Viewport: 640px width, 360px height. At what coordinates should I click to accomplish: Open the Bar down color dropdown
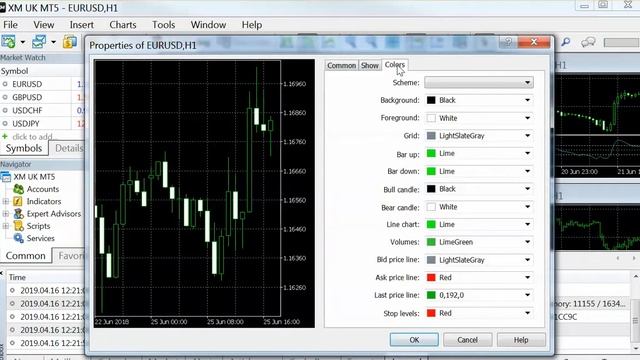click(479, 171)
